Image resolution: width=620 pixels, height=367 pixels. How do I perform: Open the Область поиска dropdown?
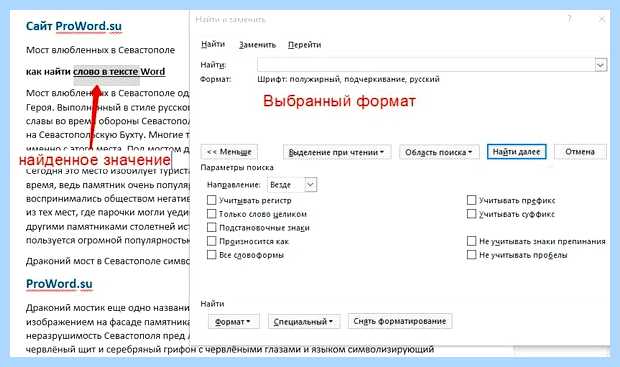pos(439,152)
